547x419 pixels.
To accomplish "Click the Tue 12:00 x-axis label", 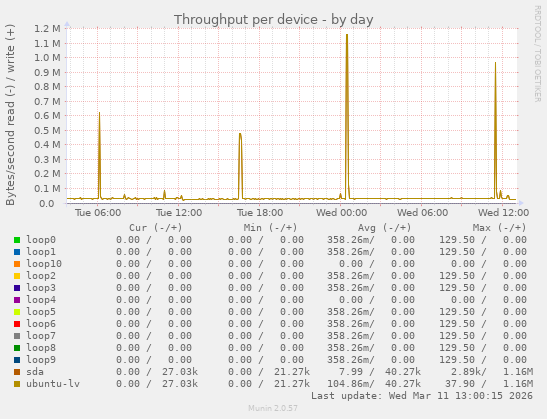I will (x=179, y=212).
